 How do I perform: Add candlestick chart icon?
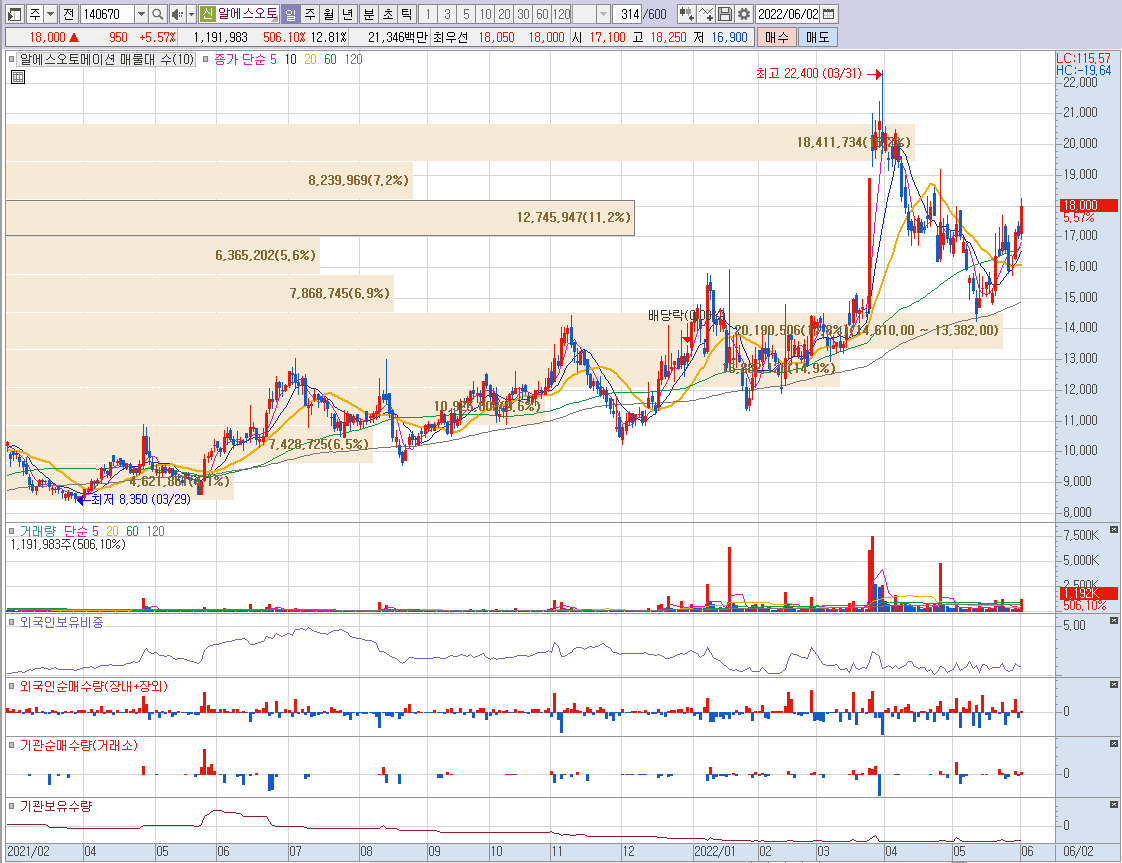(686, 14)
